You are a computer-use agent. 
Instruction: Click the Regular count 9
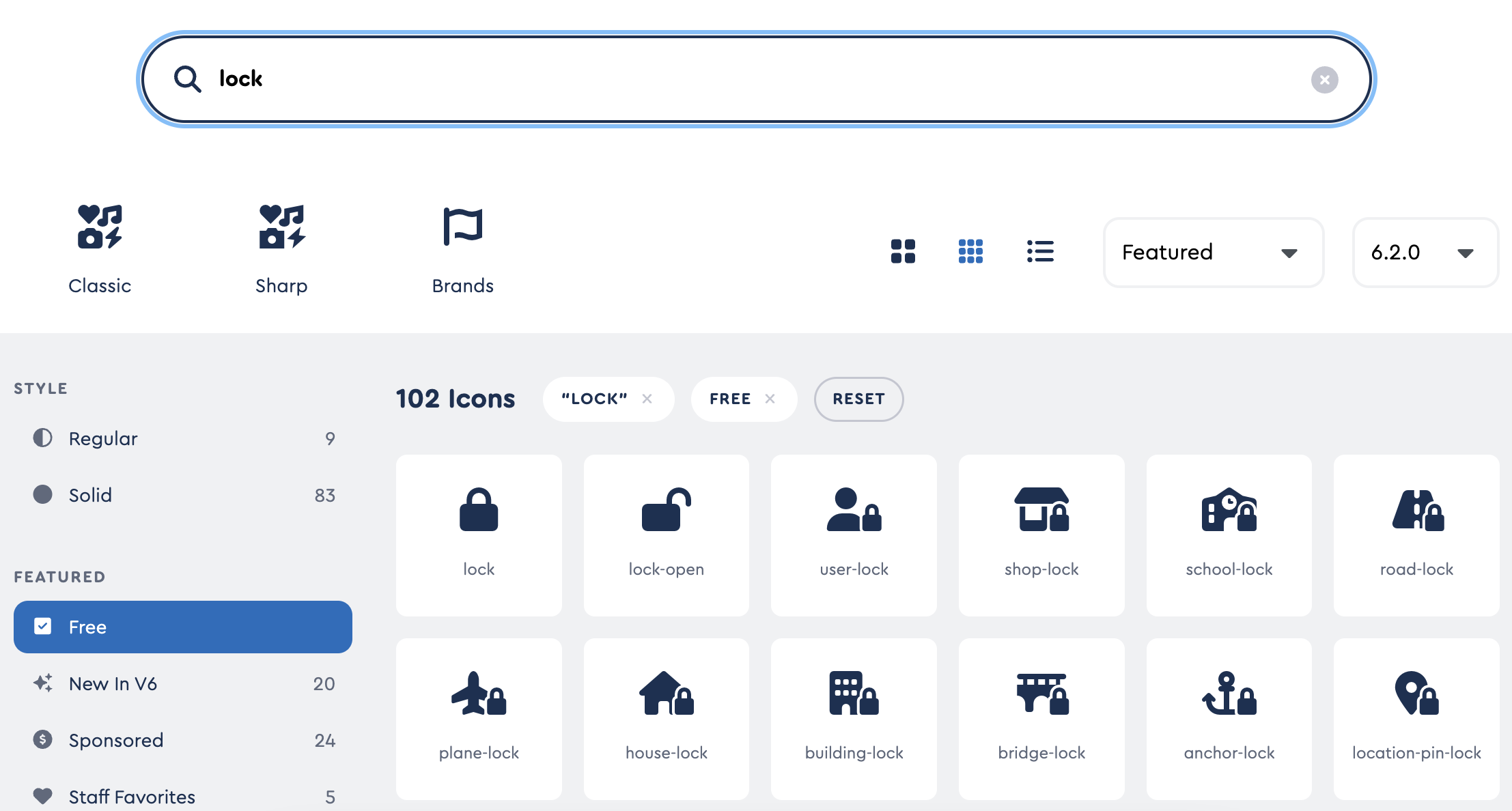[330, 438]
